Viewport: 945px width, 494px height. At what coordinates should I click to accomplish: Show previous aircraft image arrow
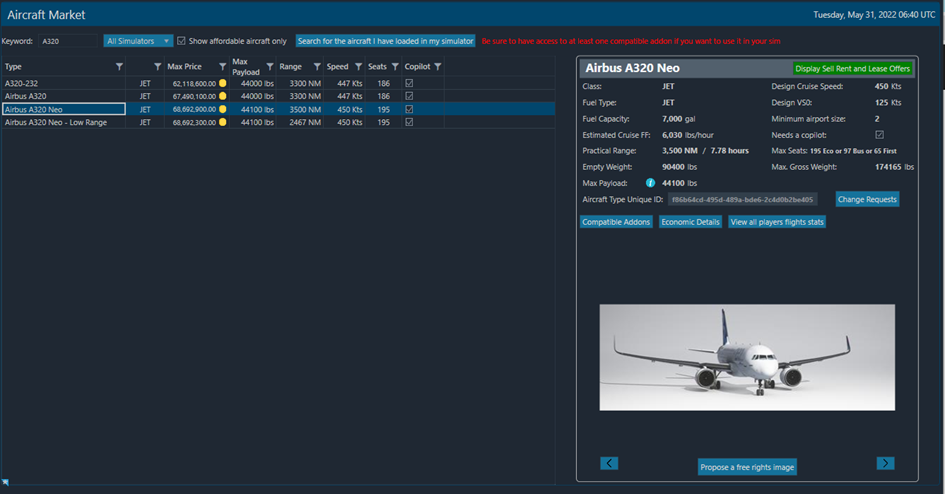609,463
